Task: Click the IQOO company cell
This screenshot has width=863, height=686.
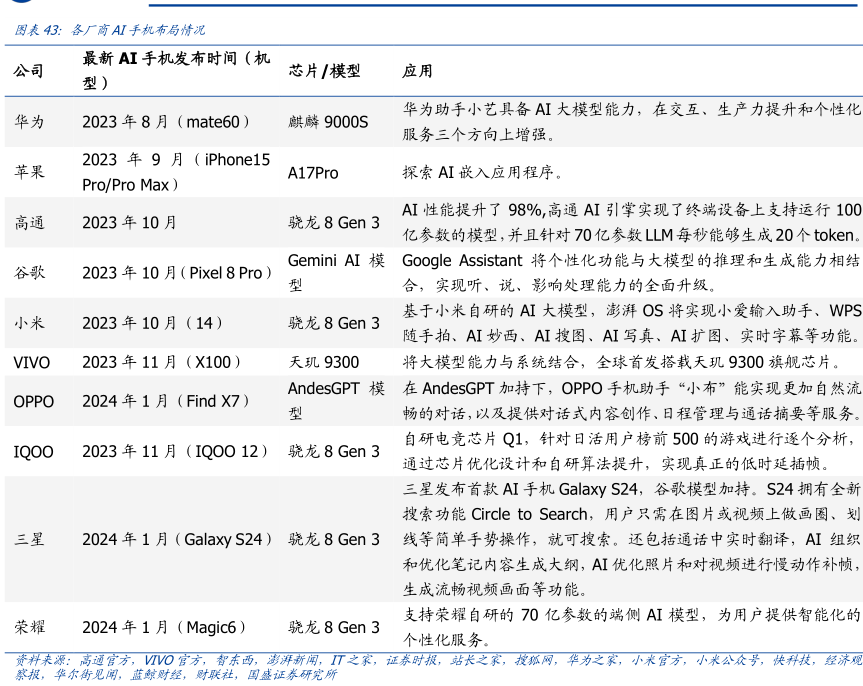Action: pos(33,452)
